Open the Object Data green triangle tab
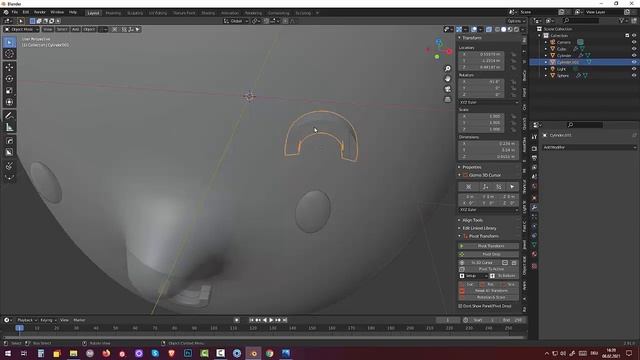 pyautogui.click(x=534, y=244)
